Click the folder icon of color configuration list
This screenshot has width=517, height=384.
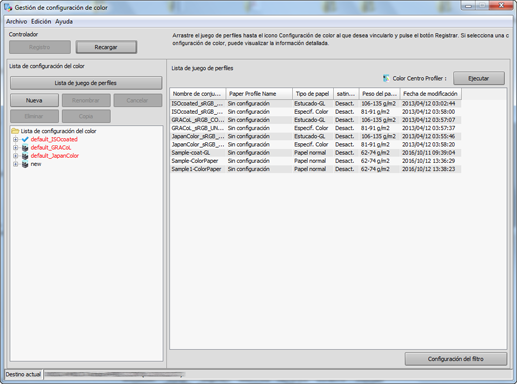[x=15, y=131]
